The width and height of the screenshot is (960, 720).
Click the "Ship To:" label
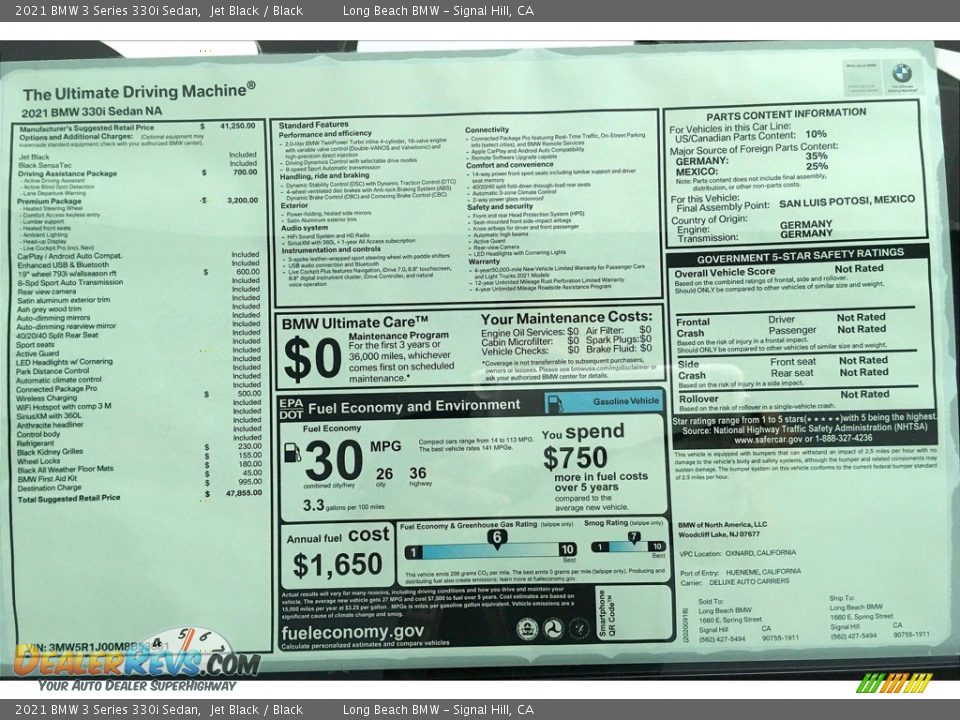tap(842, 598)
